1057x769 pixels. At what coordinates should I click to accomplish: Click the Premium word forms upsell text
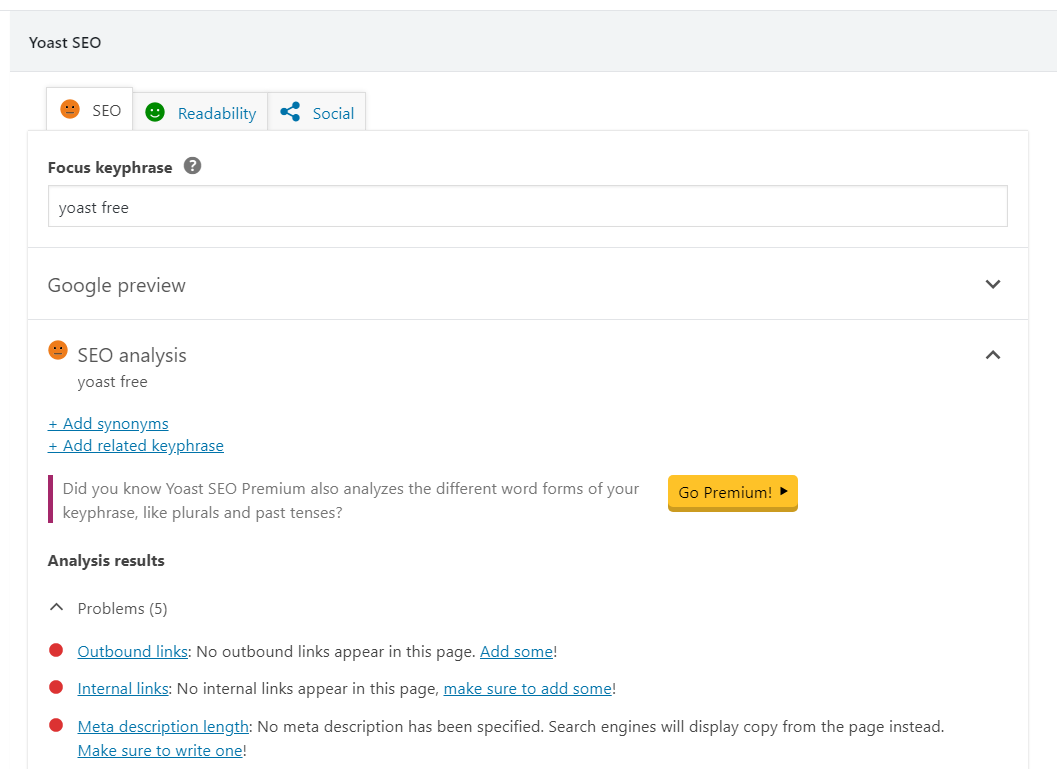click(x=351, y=501)
